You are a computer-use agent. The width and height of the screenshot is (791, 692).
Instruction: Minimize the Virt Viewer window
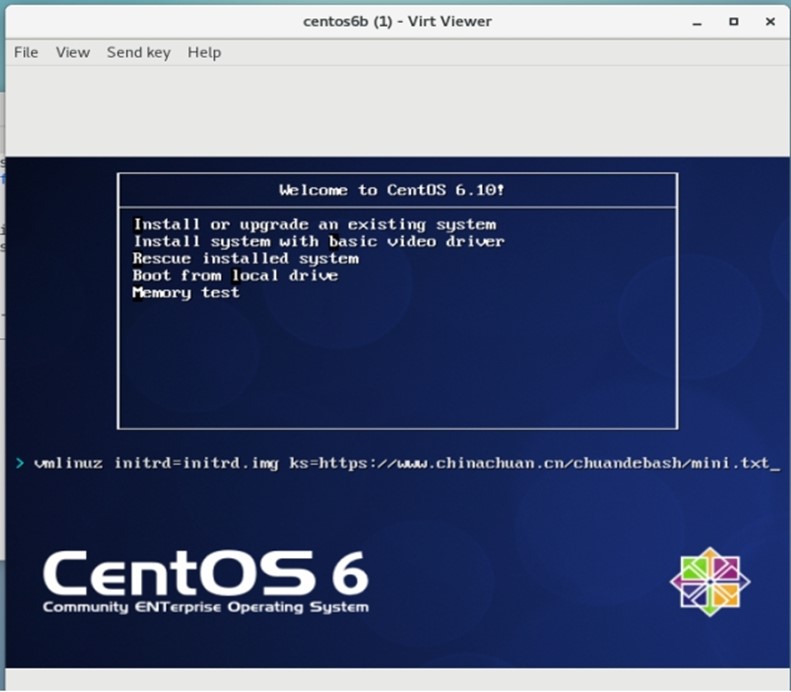pos(697,22)
